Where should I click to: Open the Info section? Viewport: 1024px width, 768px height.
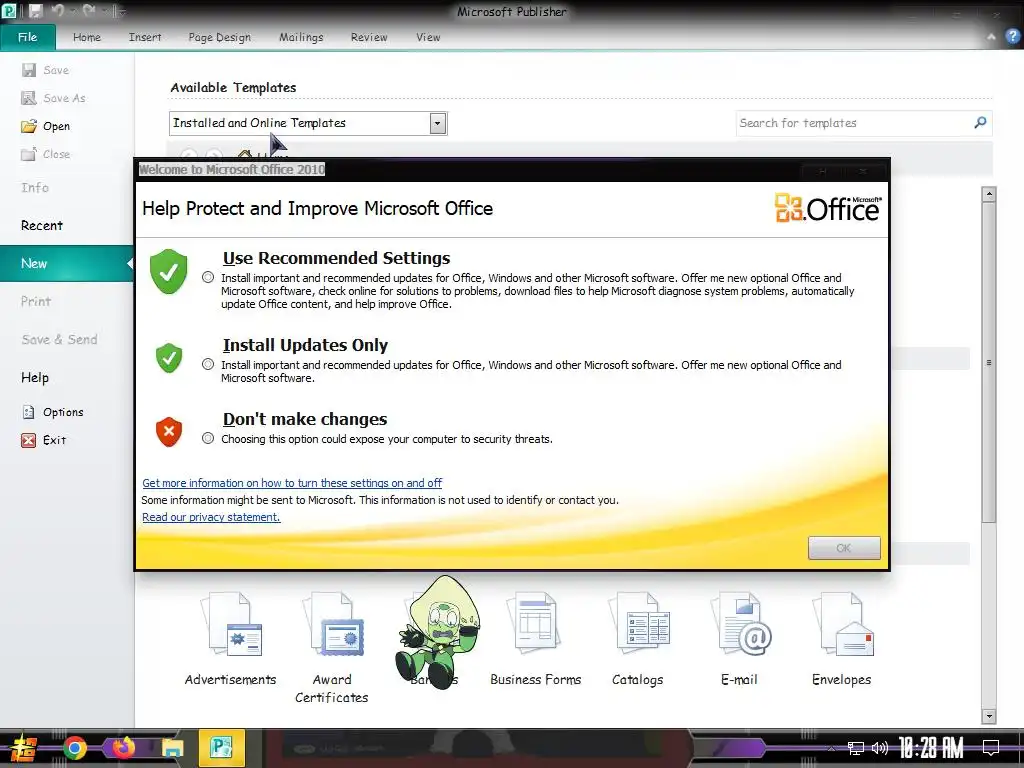click(x=35, y=187)
